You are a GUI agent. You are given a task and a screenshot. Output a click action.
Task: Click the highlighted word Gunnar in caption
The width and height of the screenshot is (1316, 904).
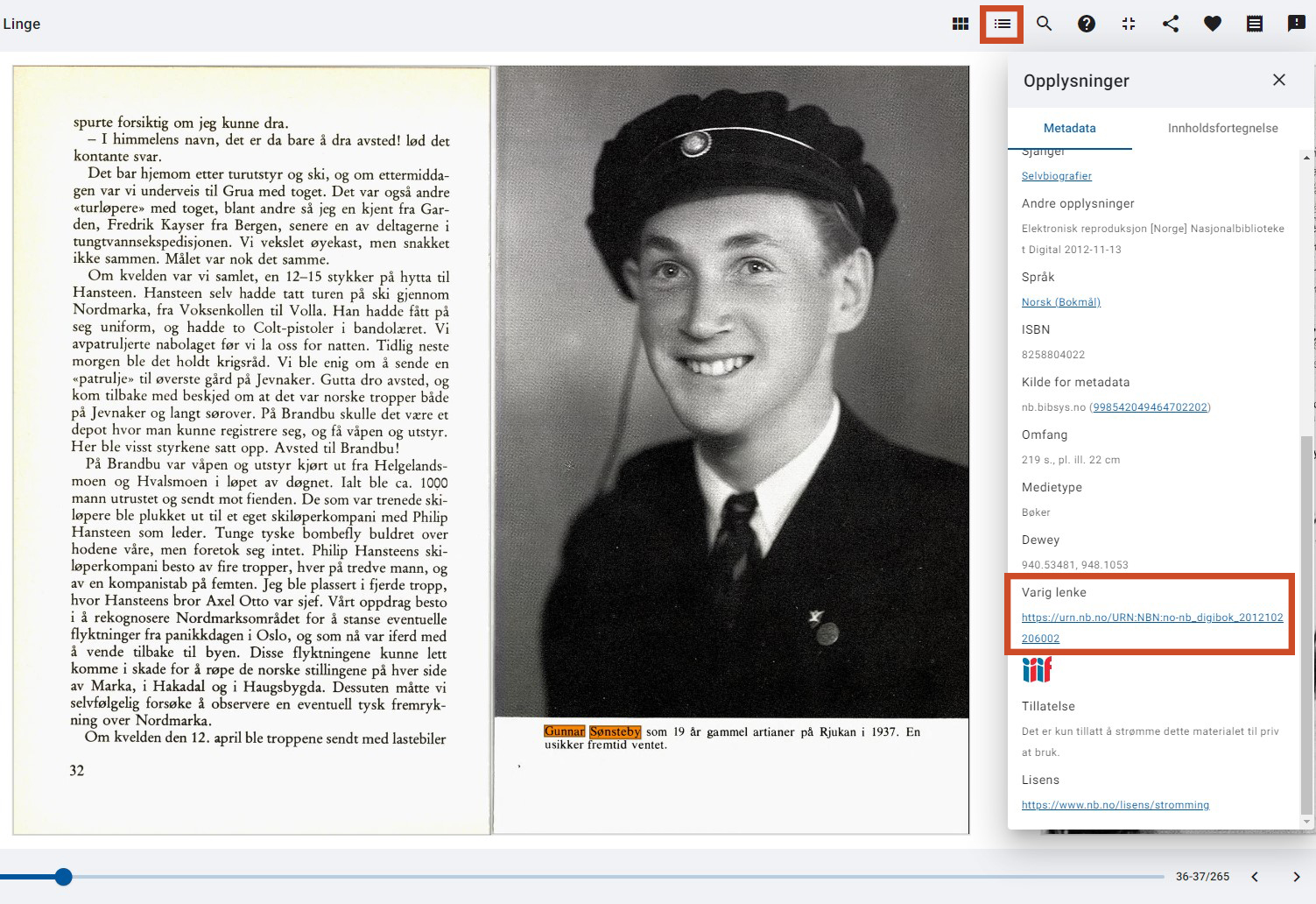click(565, 731)
